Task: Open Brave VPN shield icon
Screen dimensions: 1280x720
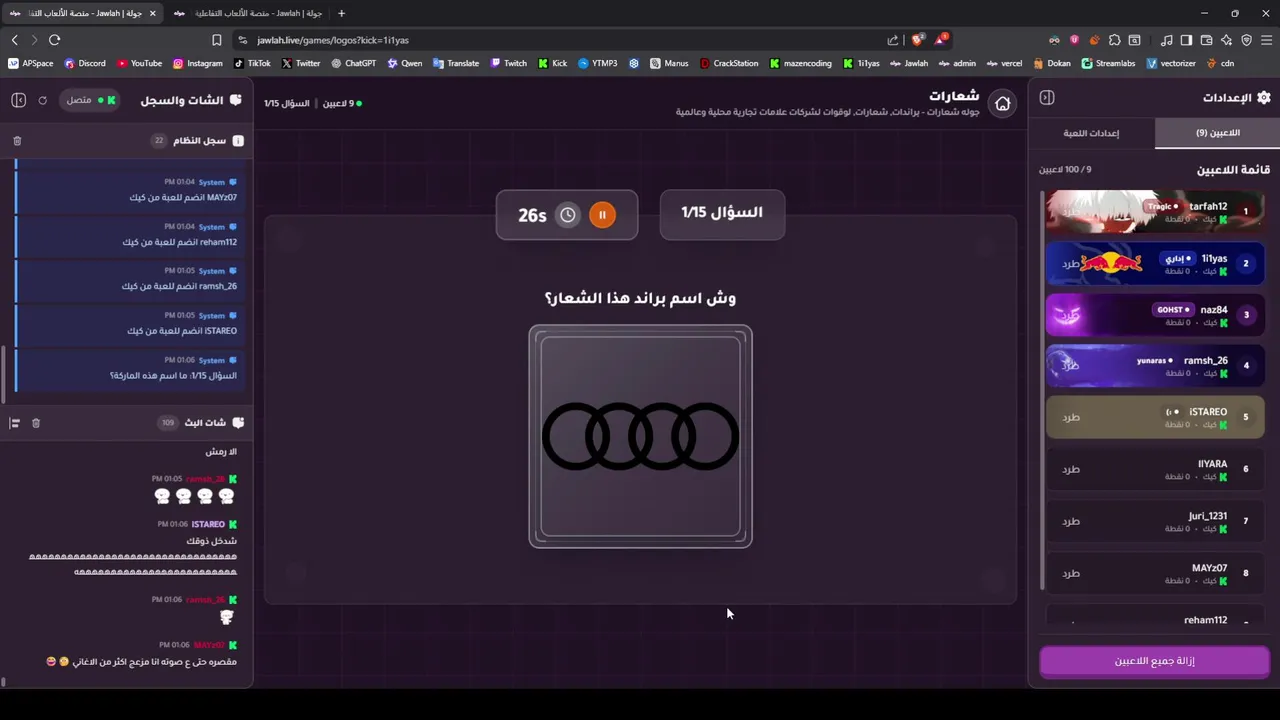Action: [1246, 40]
